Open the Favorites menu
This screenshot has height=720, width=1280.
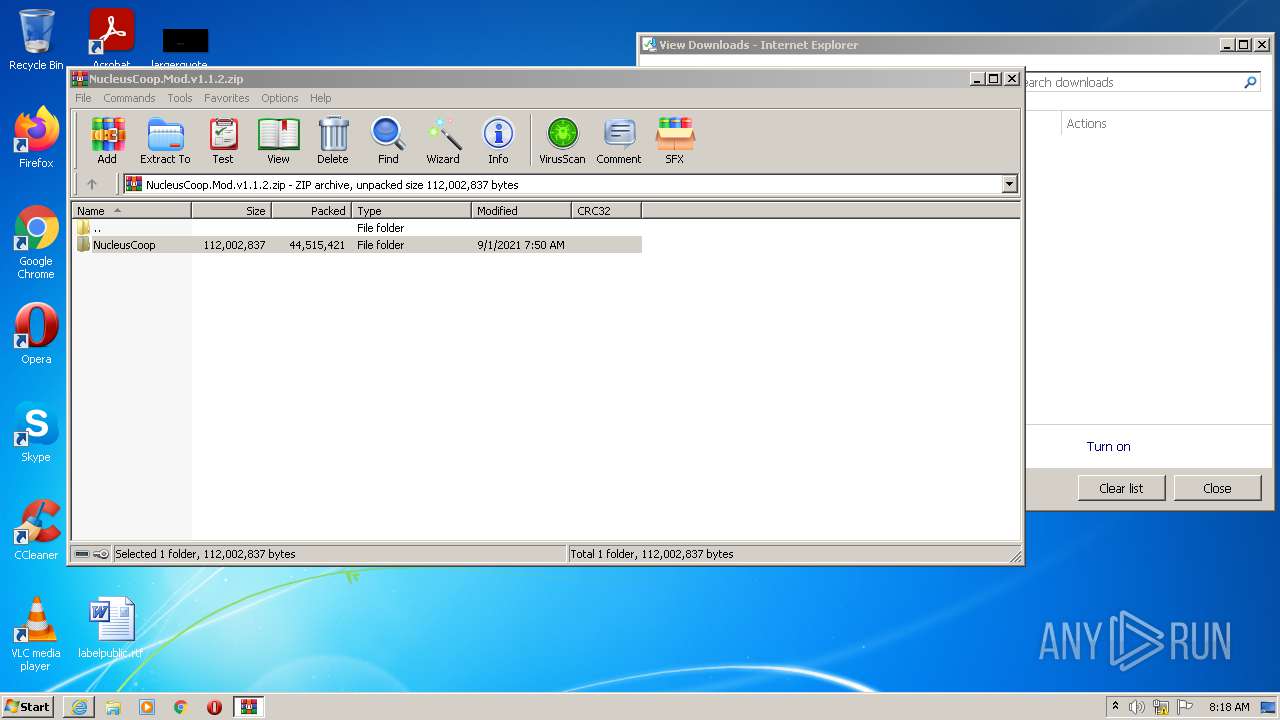[227, 98]
